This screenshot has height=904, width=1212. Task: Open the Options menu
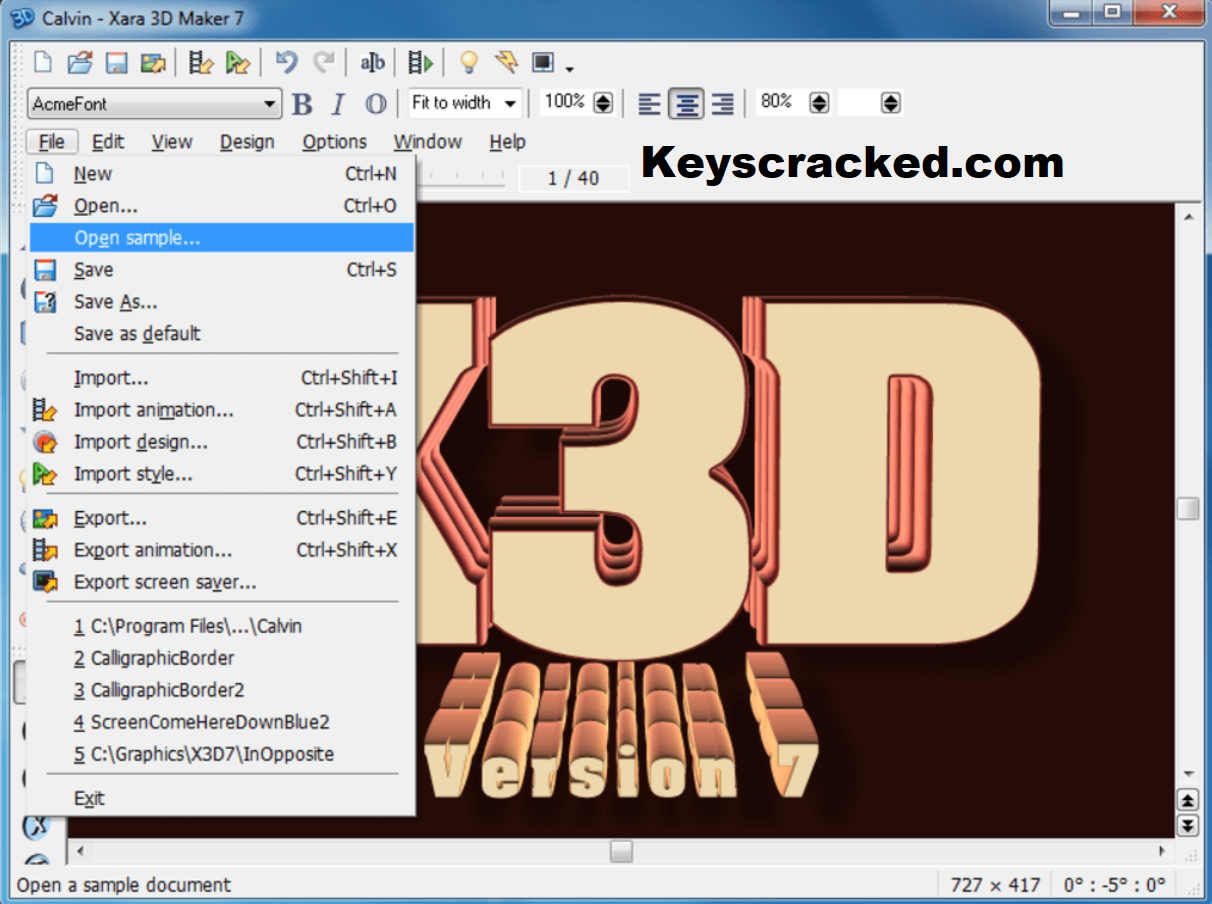pos(334,142)
